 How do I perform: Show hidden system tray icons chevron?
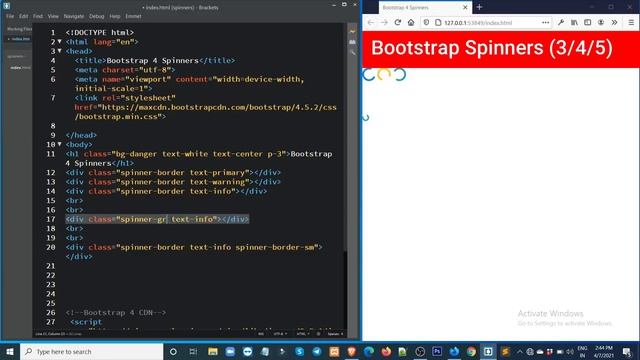[x=519, y=351]
